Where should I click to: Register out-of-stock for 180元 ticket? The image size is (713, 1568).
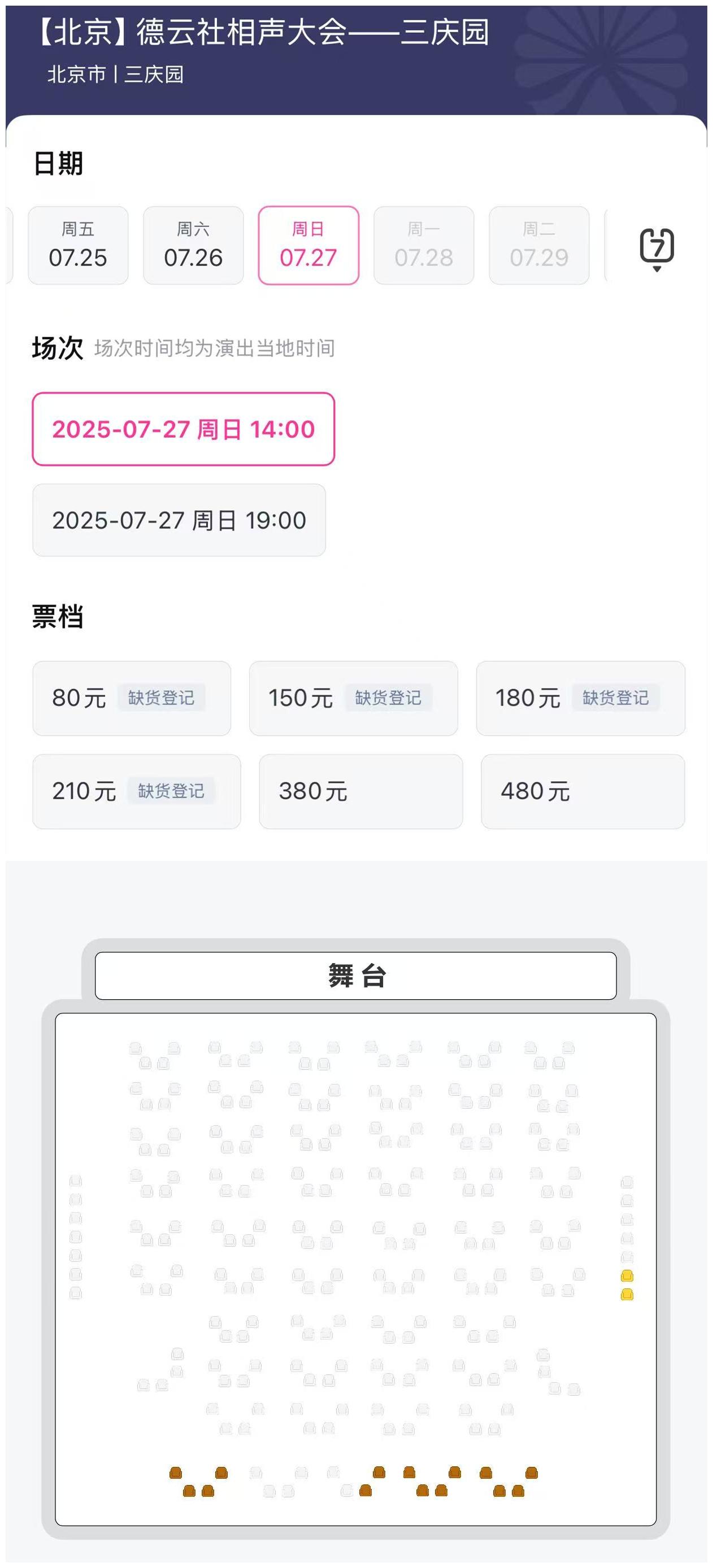[616, 698]
